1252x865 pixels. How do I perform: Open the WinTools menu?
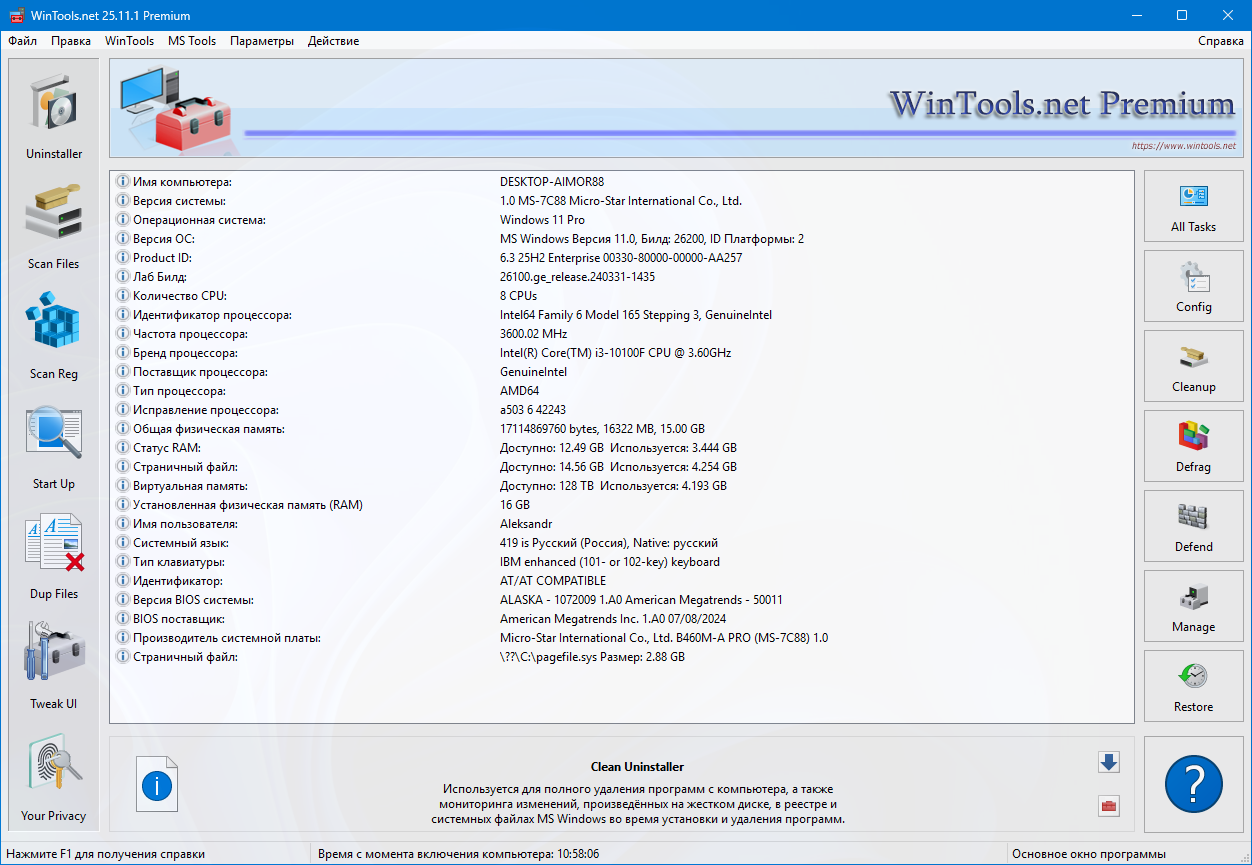(129, 41)
